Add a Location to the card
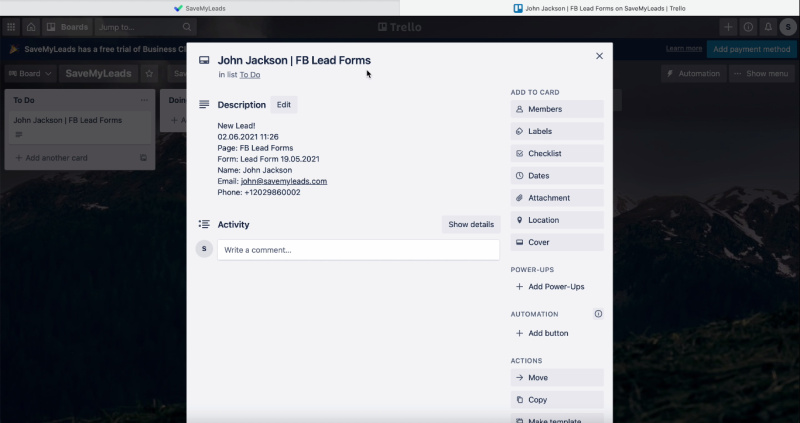The width and height of the screenshot is (800, 423). point(557,220)
